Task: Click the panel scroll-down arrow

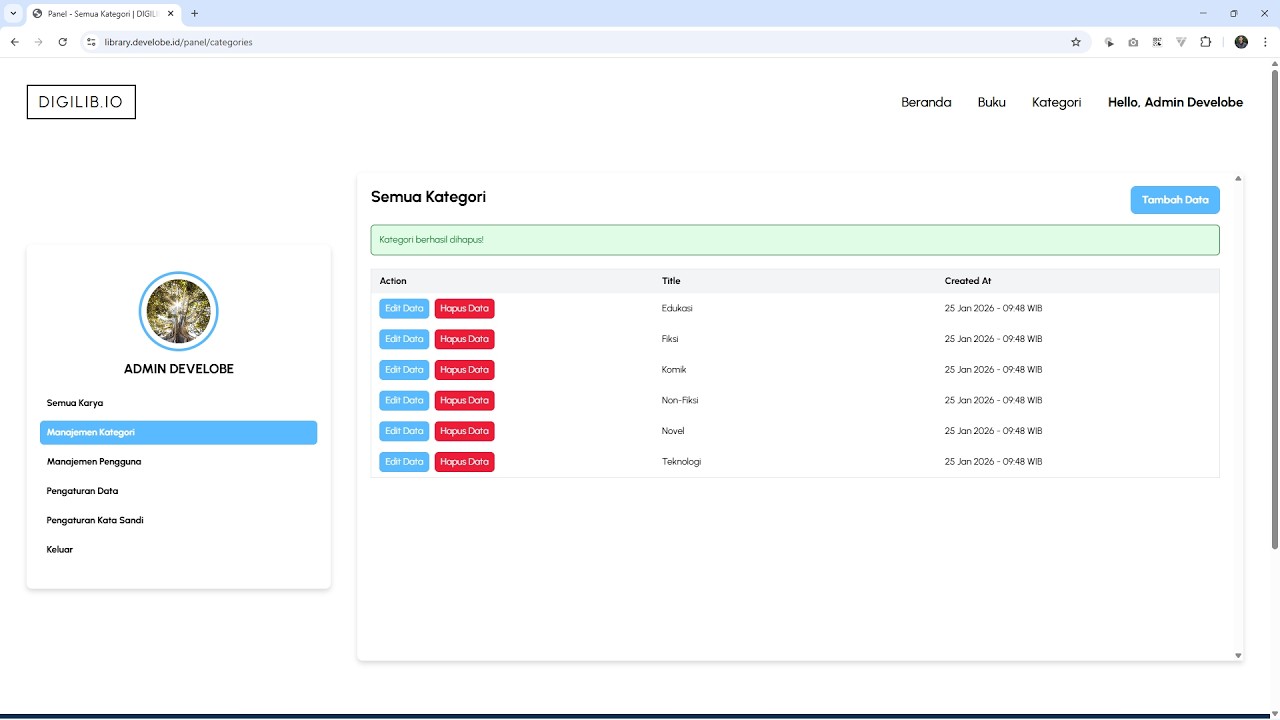Action: pos(1238,656)
